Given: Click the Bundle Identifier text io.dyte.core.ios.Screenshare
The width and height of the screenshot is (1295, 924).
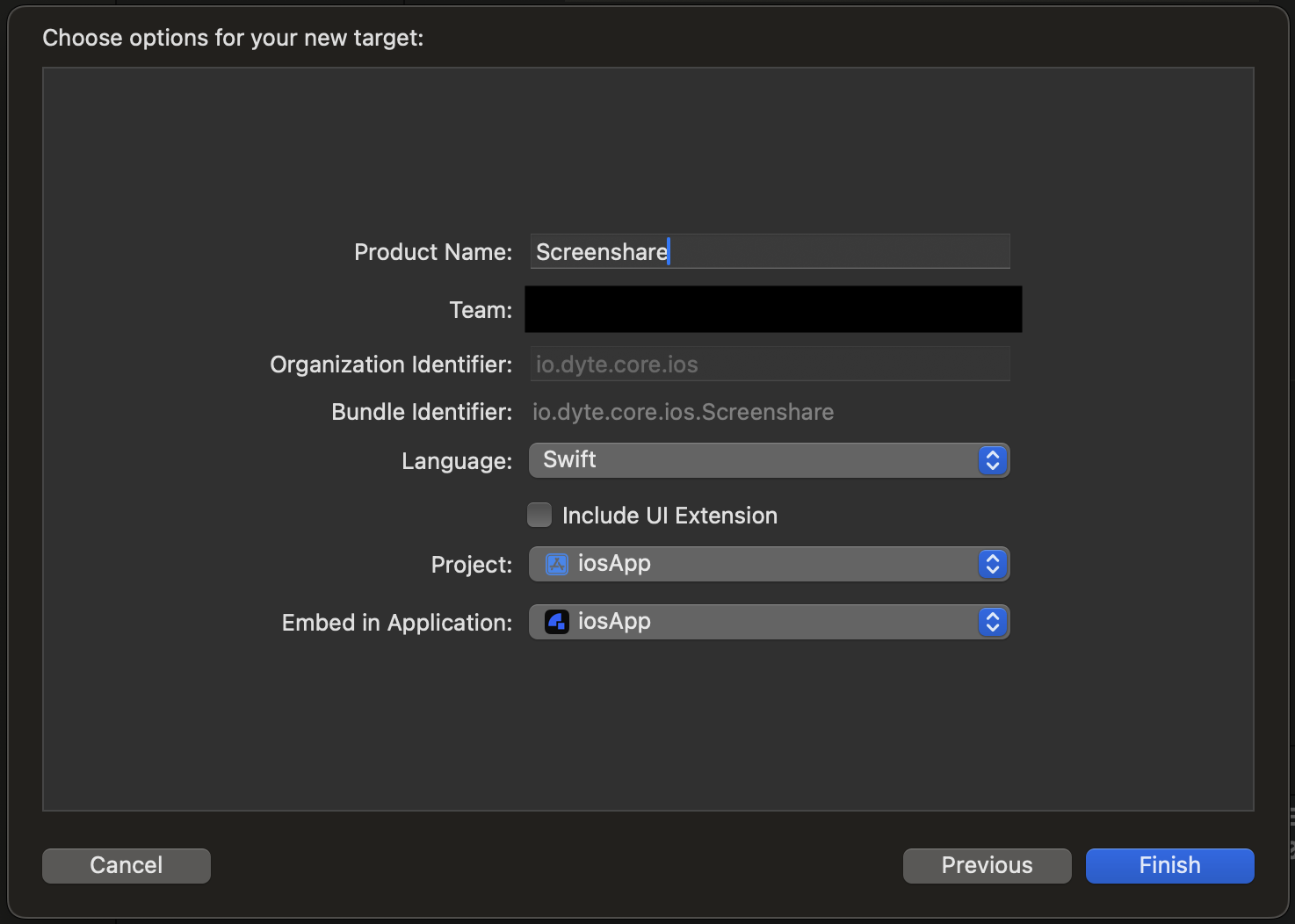Looking at the screenshot, I should pyautogui.click(x=683, y=411).
